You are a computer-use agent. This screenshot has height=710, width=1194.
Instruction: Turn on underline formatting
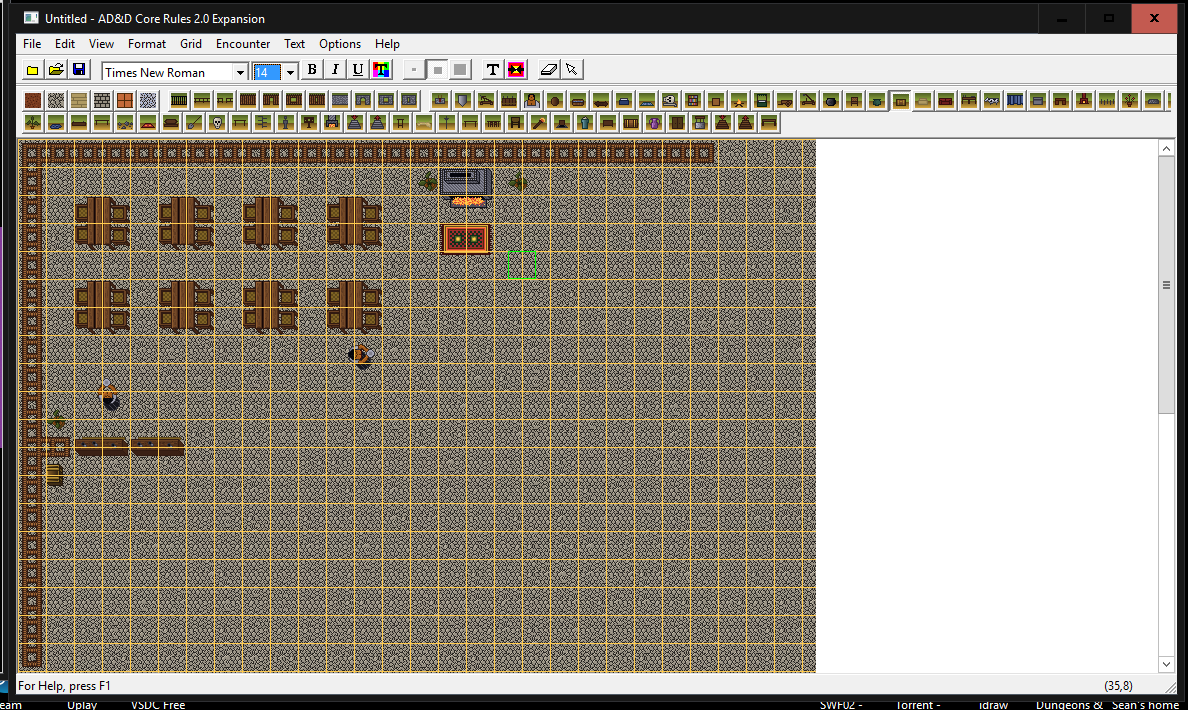[357, 69]
